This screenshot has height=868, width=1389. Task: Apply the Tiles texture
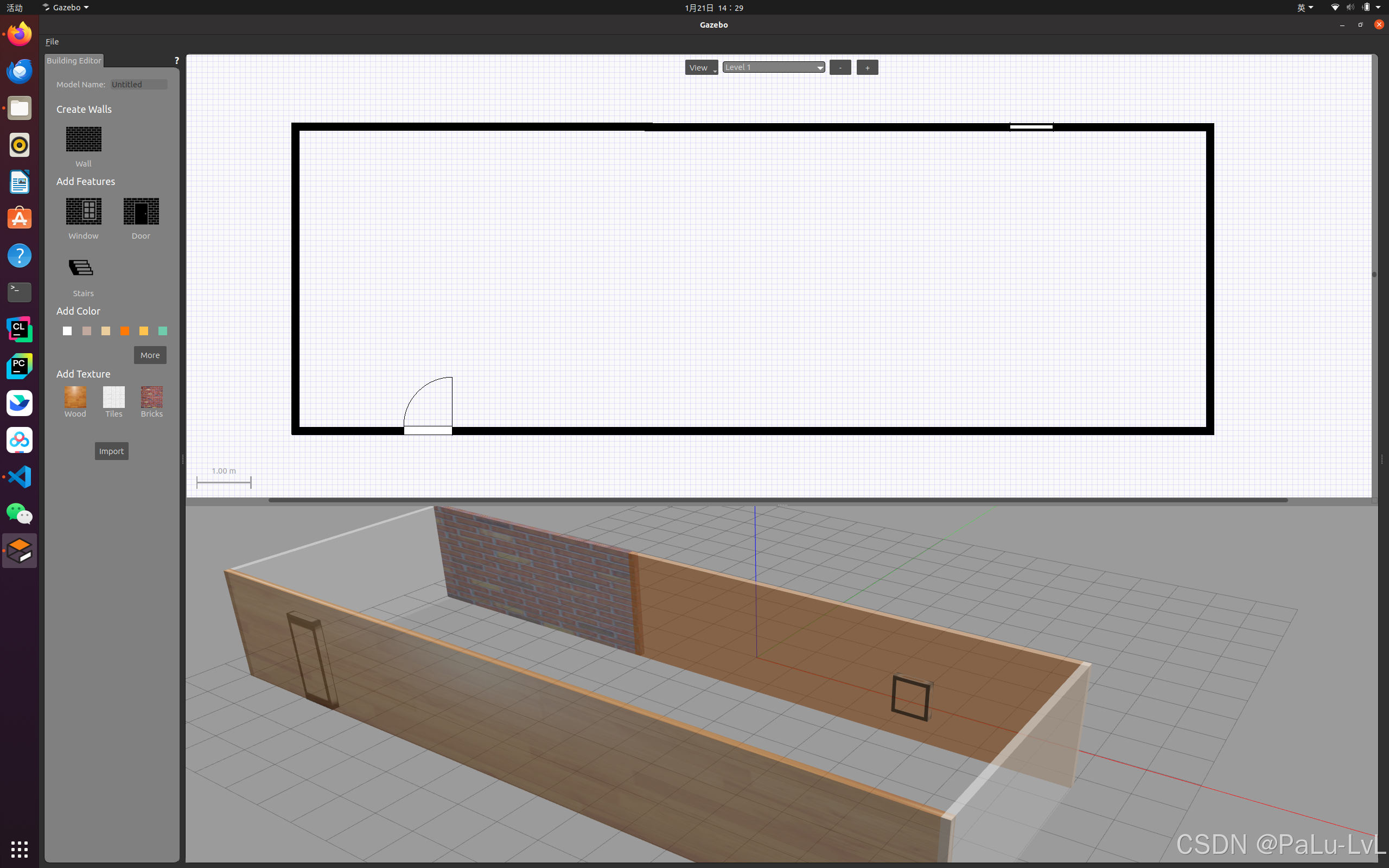click(113, 397)
